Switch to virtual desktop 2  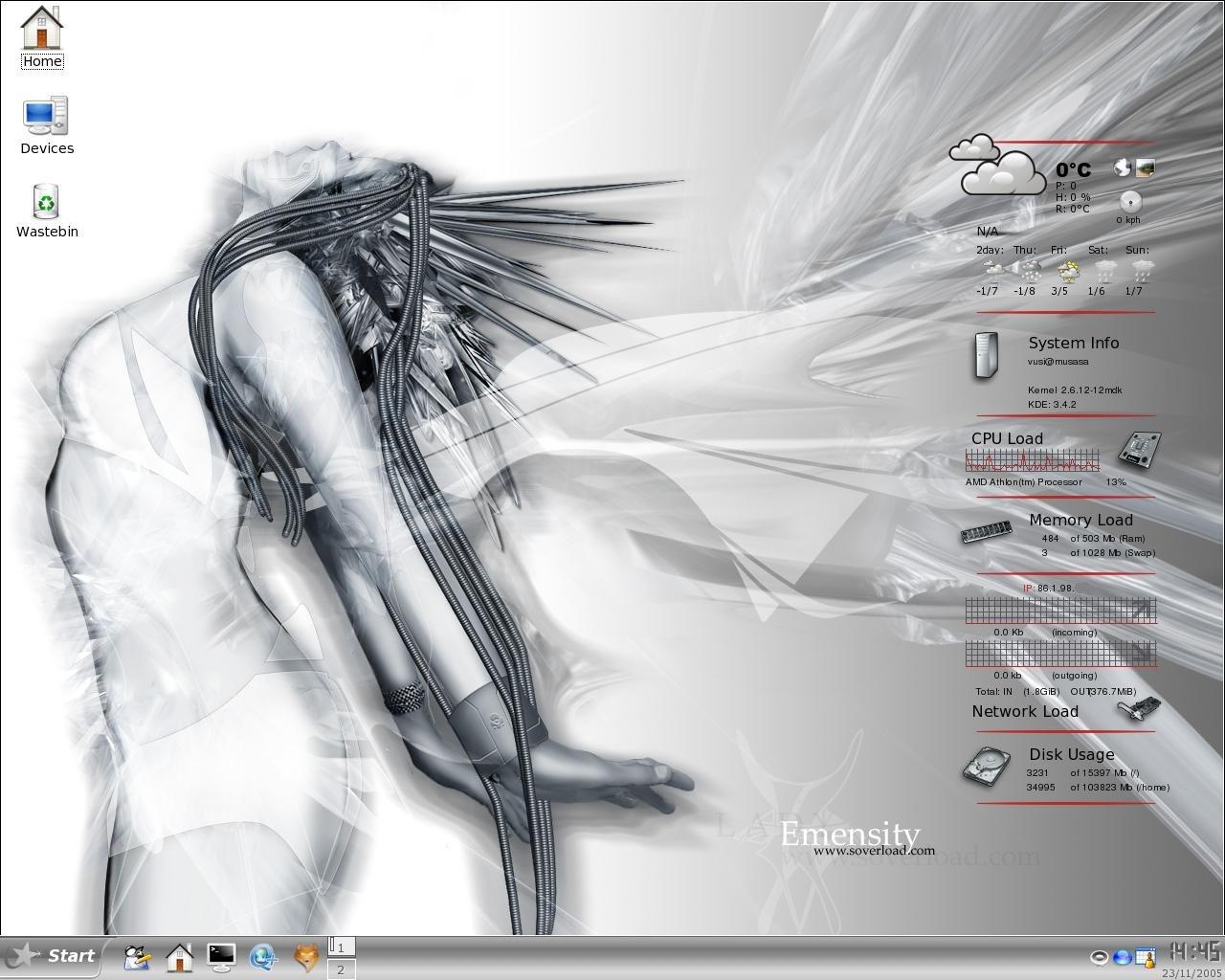coord(342,969)
